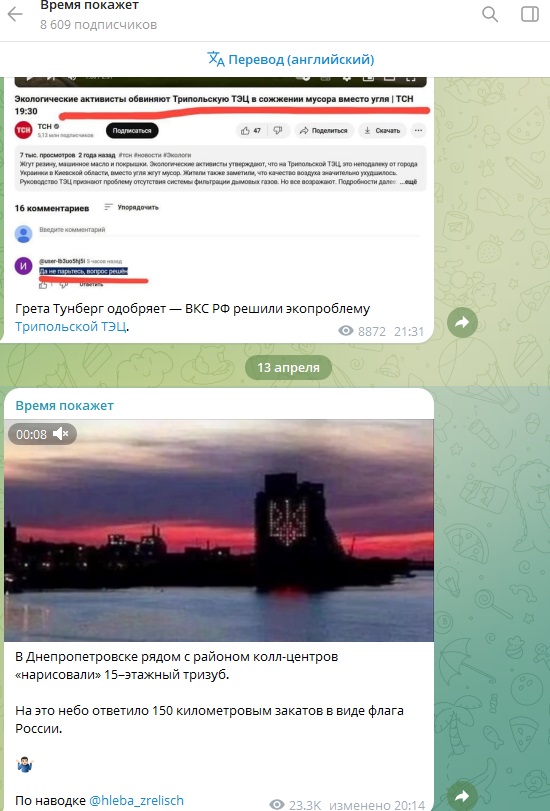550x811 pixels.
Task: Click the Подписаться button in screenshot
Action: [132, 131]
